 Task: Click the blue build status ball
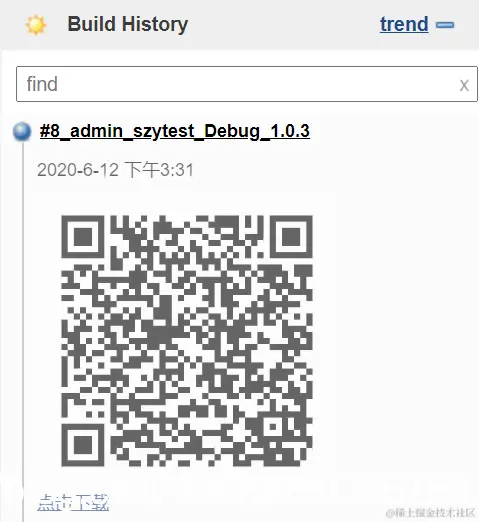[22, 131]
